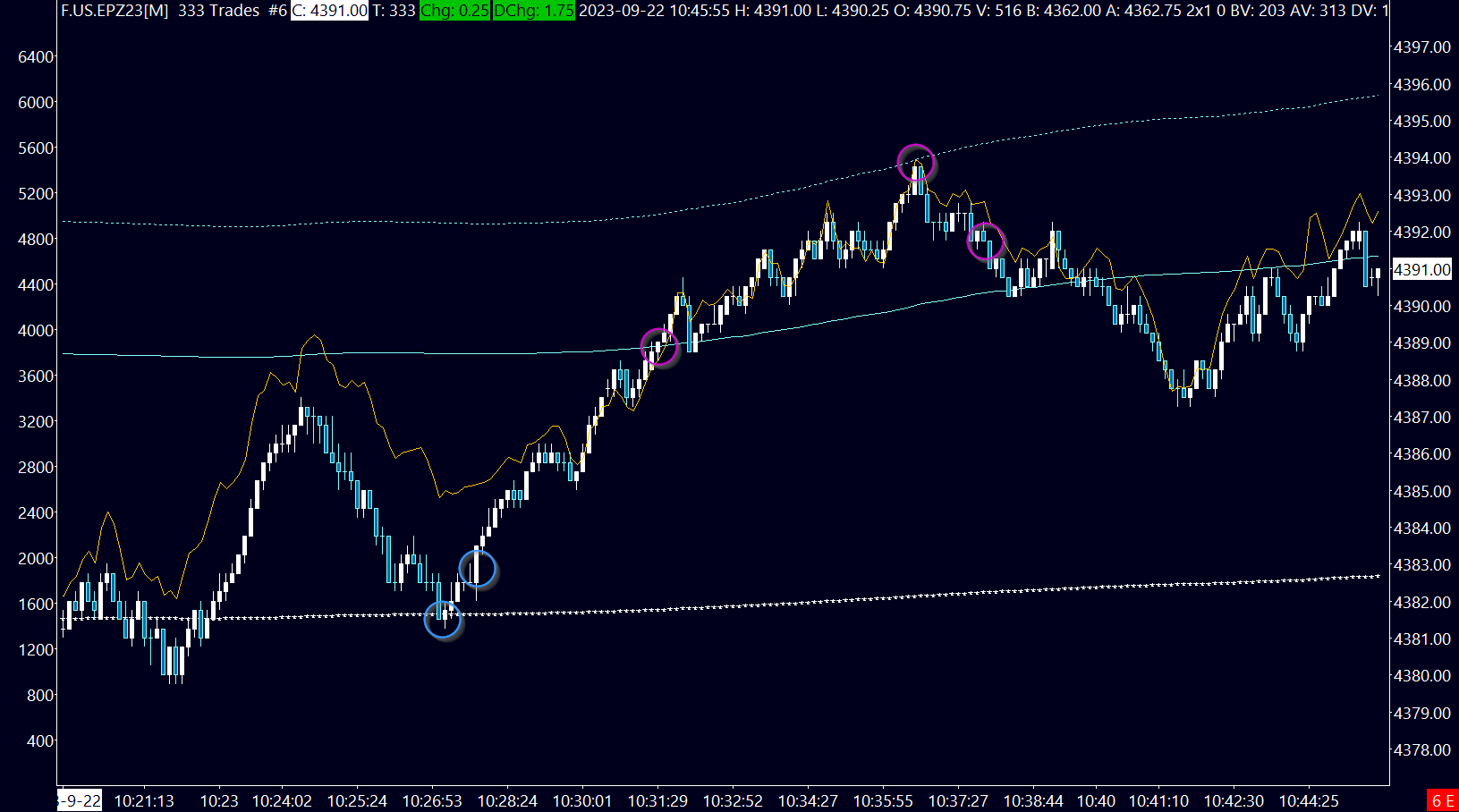Click the 3600 left scale label
1459x812 pixels.
click(x=36, y=376)
